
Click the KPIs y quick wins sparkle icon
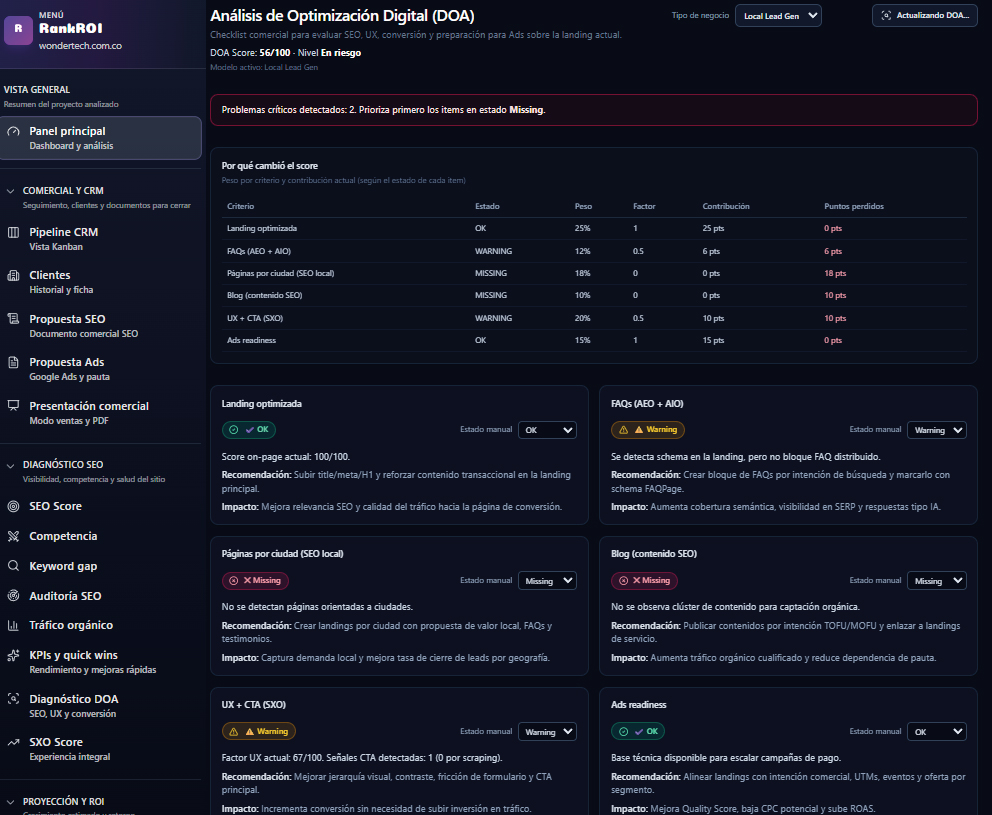point(13,656)
